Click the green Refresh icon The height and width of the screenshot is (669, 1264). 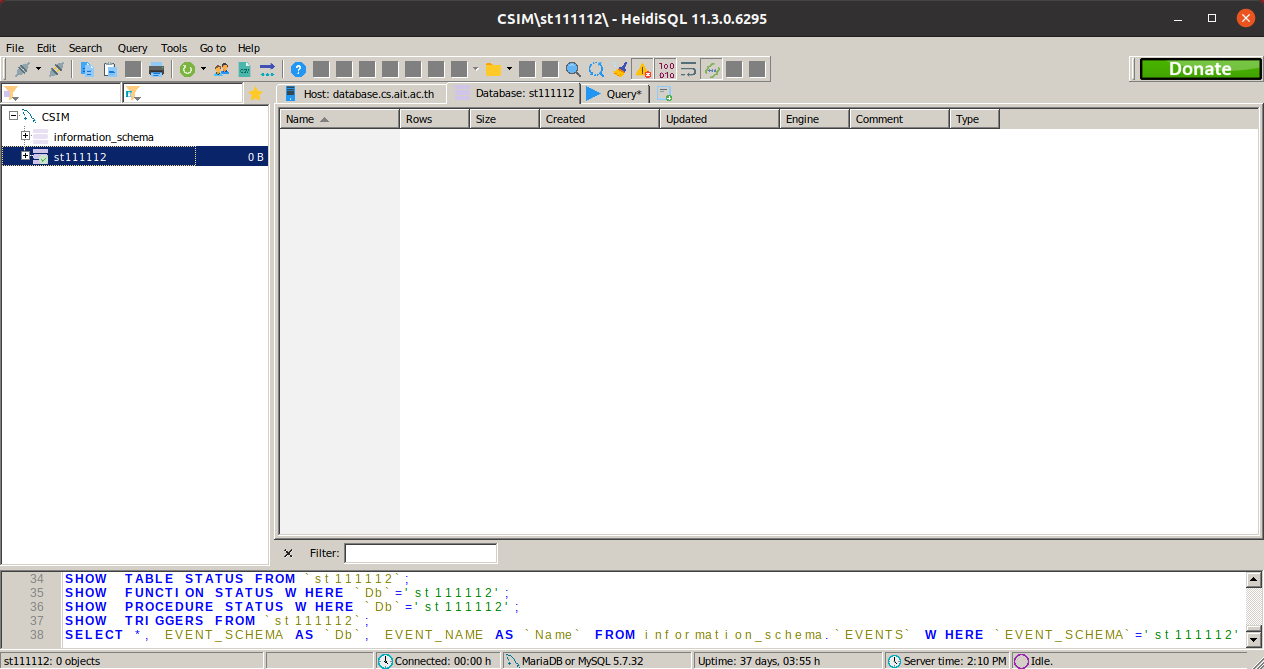point(187,69)
